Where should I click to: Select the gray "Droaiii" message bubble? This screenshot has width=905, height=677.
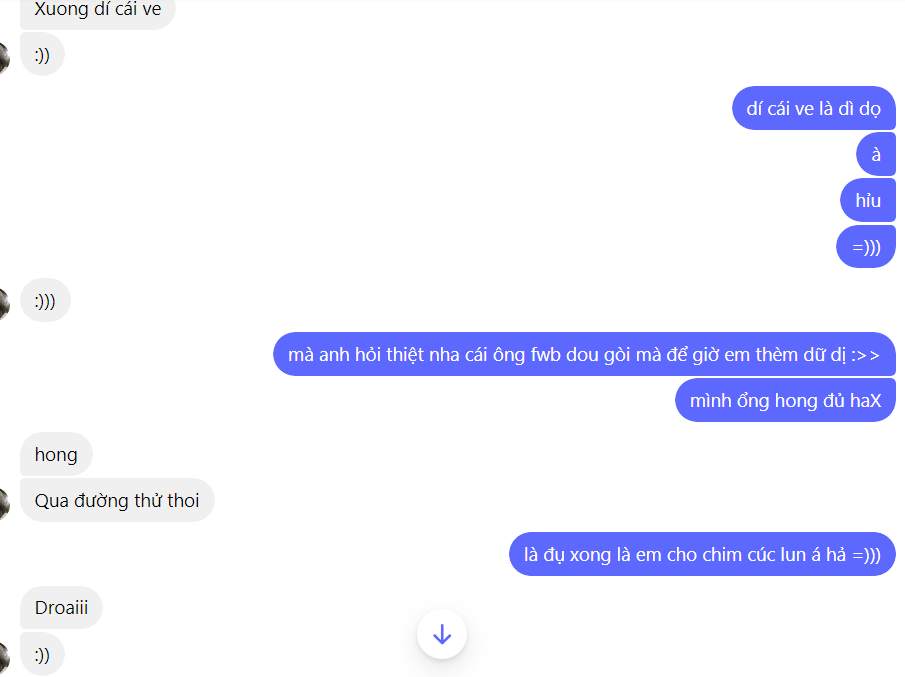tap(61, 607)
